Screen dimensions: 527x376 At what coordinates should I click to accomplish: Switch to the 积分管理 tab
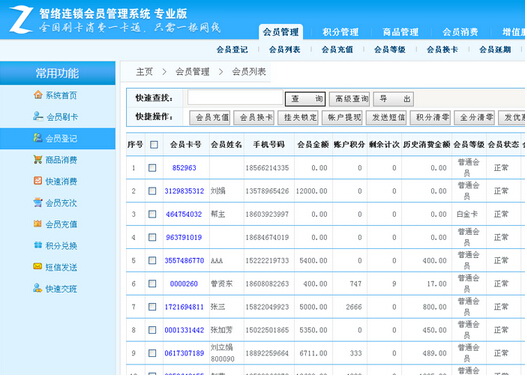(x=340, y=32)
